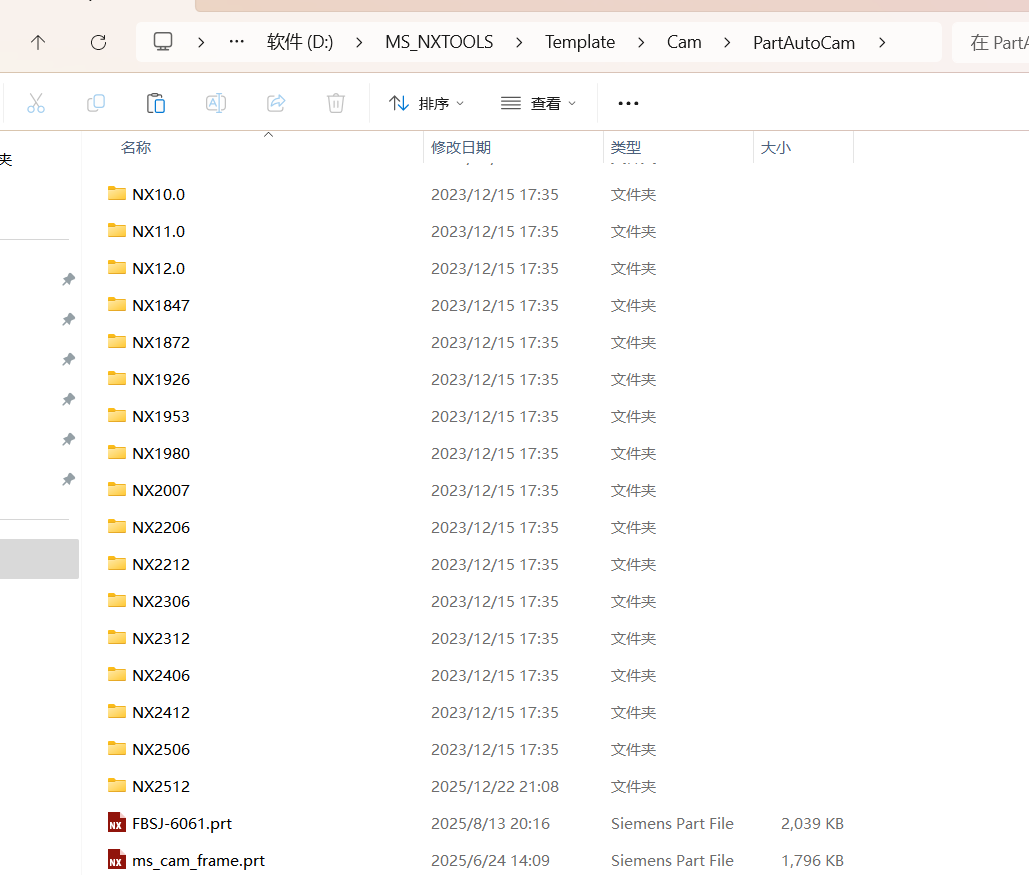Viewport: 1029px width, 886px height.
Task: Select the NX1872 folder icon
Action: coord(117,341)
